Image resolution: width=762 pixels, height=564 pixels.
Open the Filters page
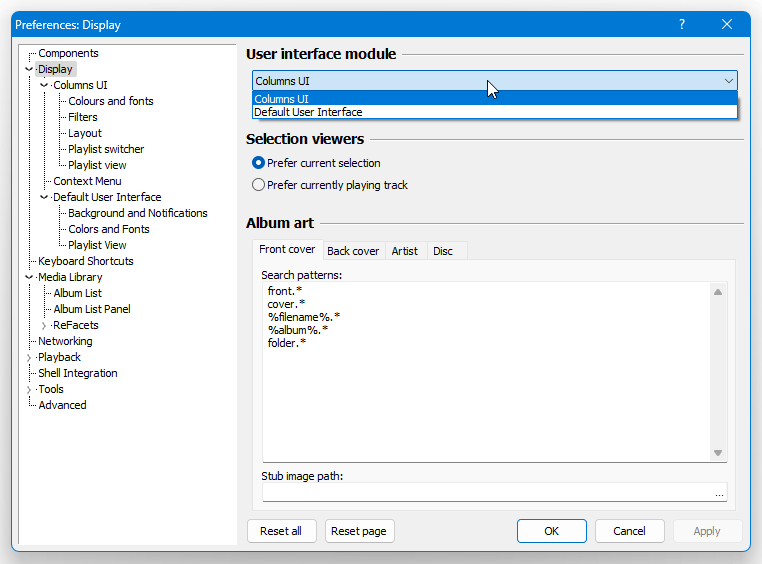pos(83,118)
